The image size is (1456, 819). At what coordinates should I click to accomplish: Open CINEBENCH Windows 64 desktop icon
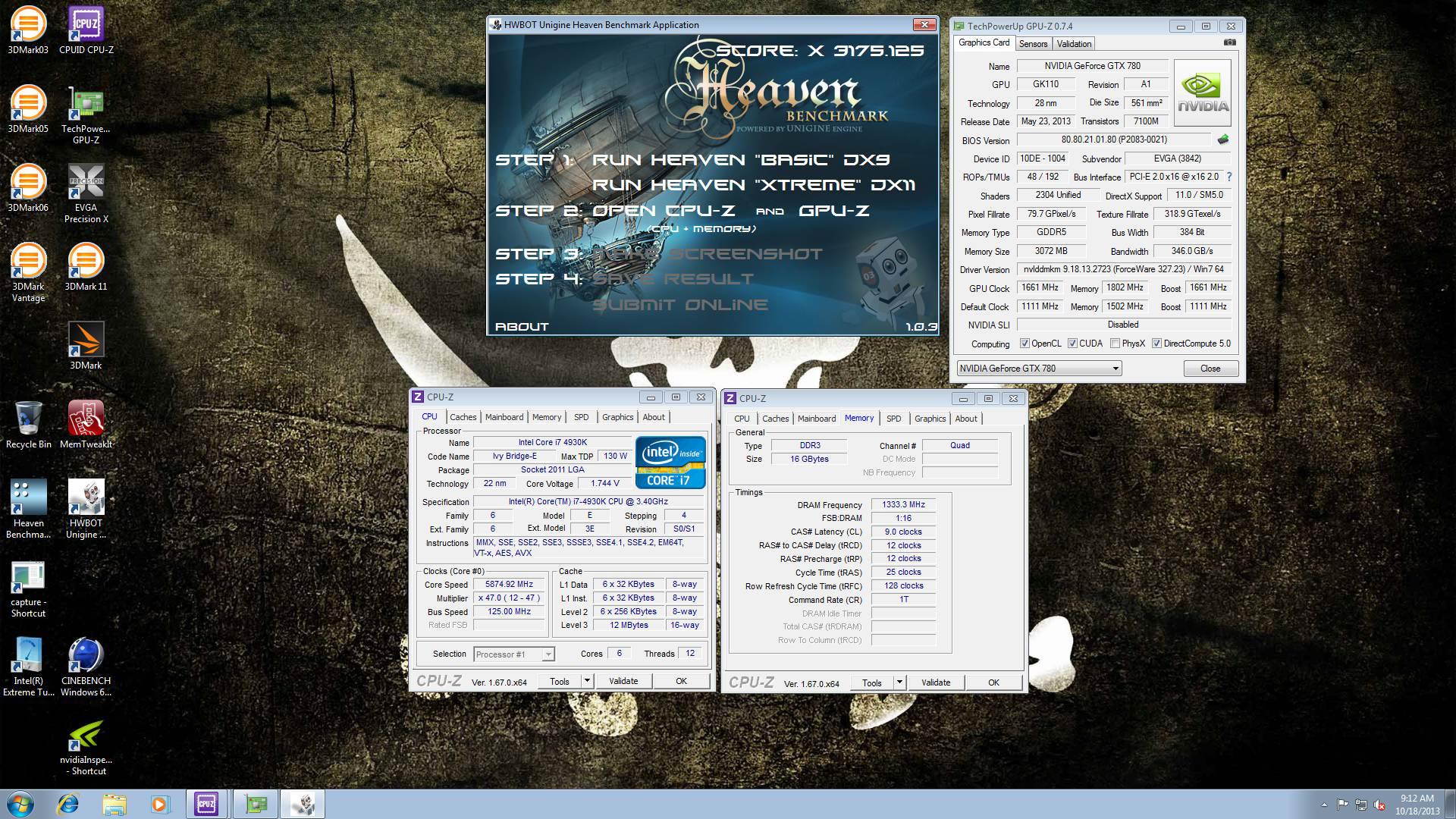[x=86, y=667]
